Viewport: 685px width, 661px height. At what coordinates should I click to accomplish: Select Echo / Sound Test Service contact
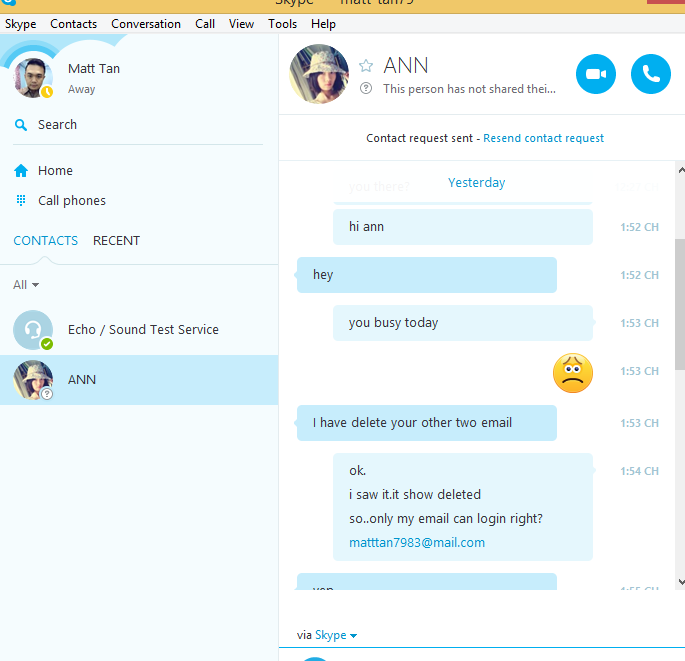[139, 330]
